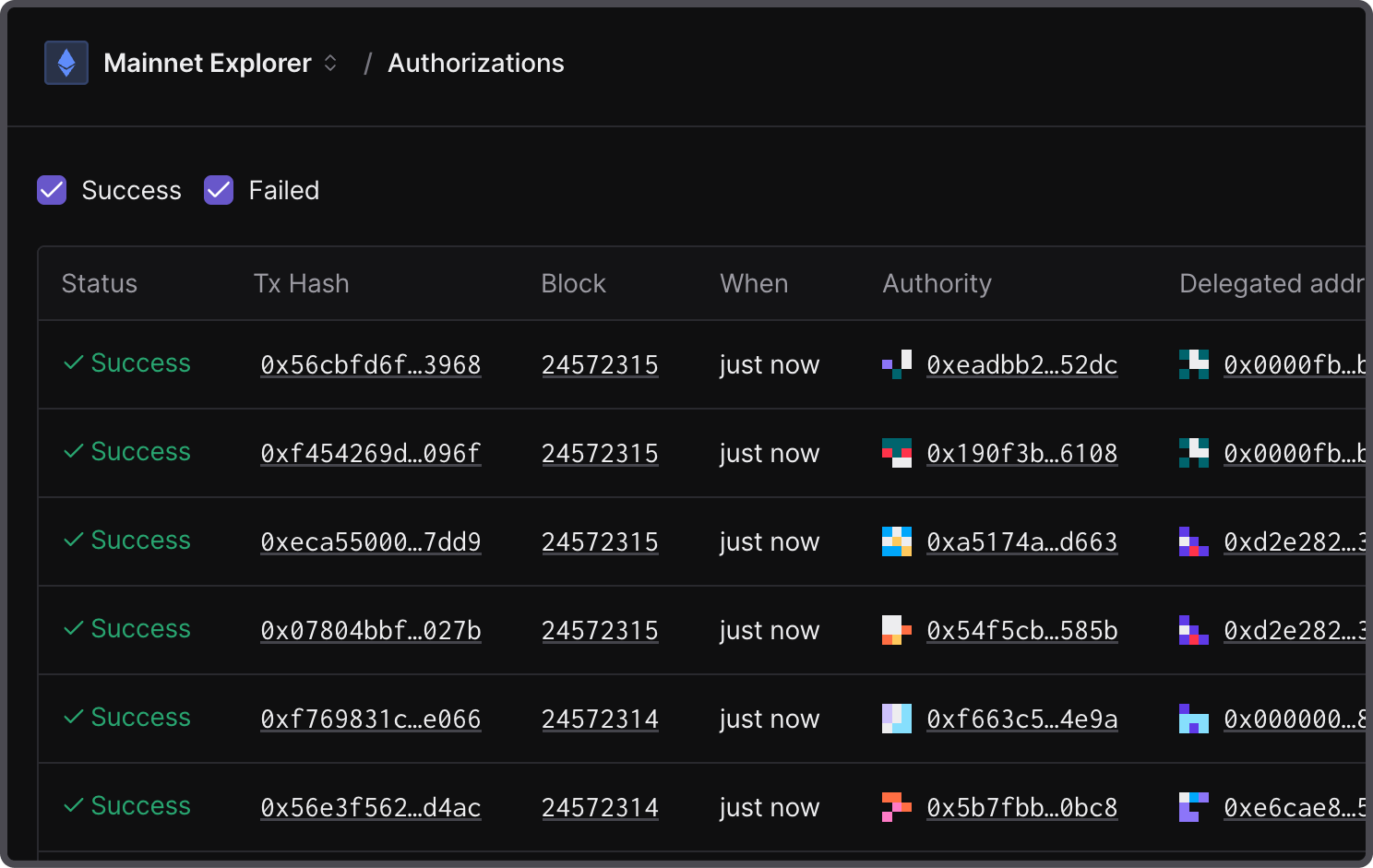Click the identicon beside authority 0xf663c5...4e9a
The image size is (1373, 868).
pos(896,719)
